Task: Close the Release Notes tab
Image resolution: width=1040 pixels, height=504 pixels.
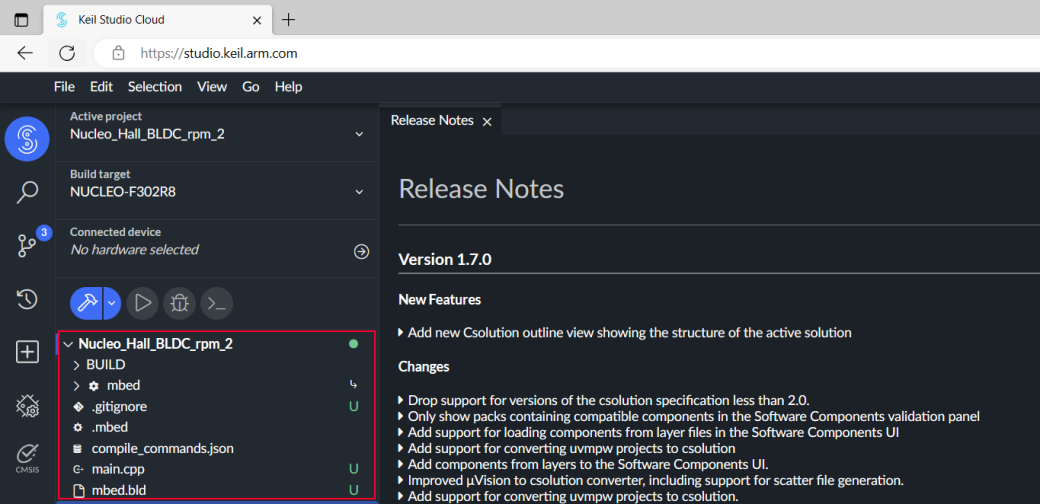Action: pos(487,121)
